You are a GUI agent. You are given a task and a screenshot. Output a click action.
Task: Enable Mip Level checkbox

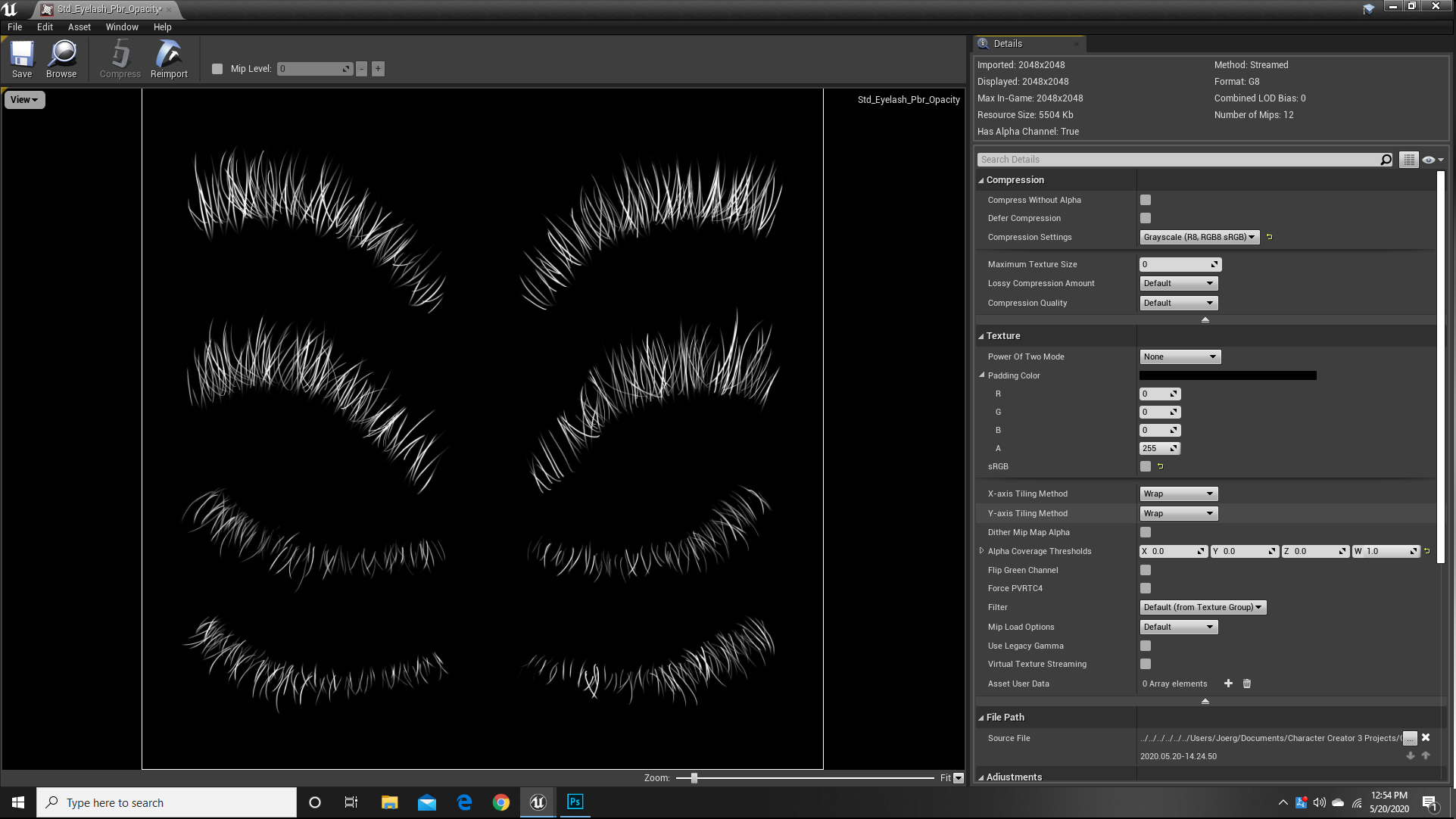pos(217,69)
